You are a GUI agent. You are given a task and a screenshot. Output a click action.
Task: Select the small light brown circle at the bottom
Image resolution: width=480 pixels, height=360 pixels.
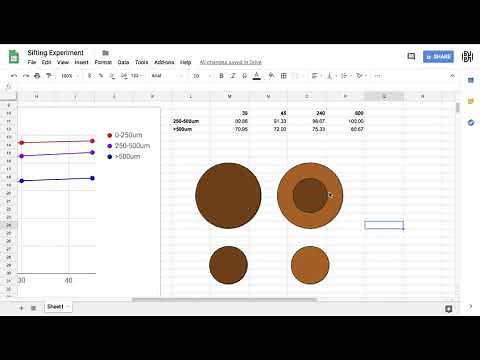click(x=310, y=265)
